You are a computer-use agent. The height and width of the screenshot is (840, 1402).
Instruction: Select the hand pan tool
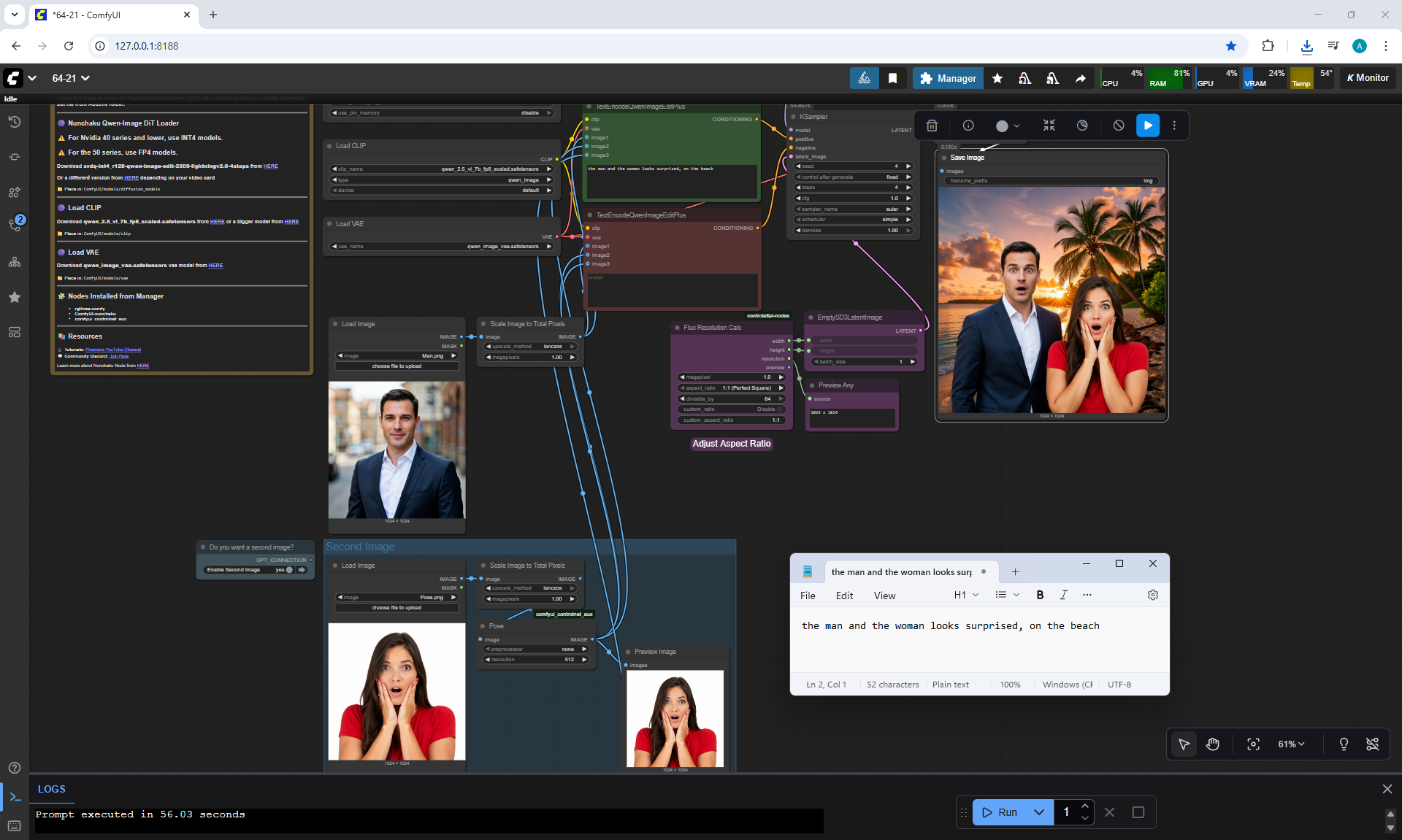(x=1213, y=744)
